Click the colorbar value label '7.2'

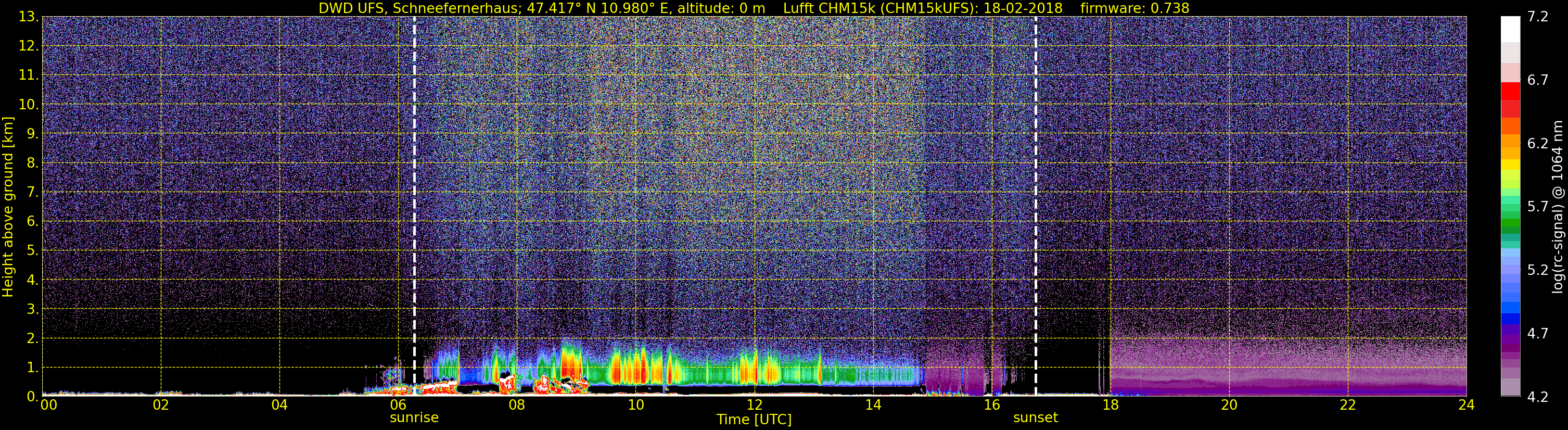click(1538, 17)
